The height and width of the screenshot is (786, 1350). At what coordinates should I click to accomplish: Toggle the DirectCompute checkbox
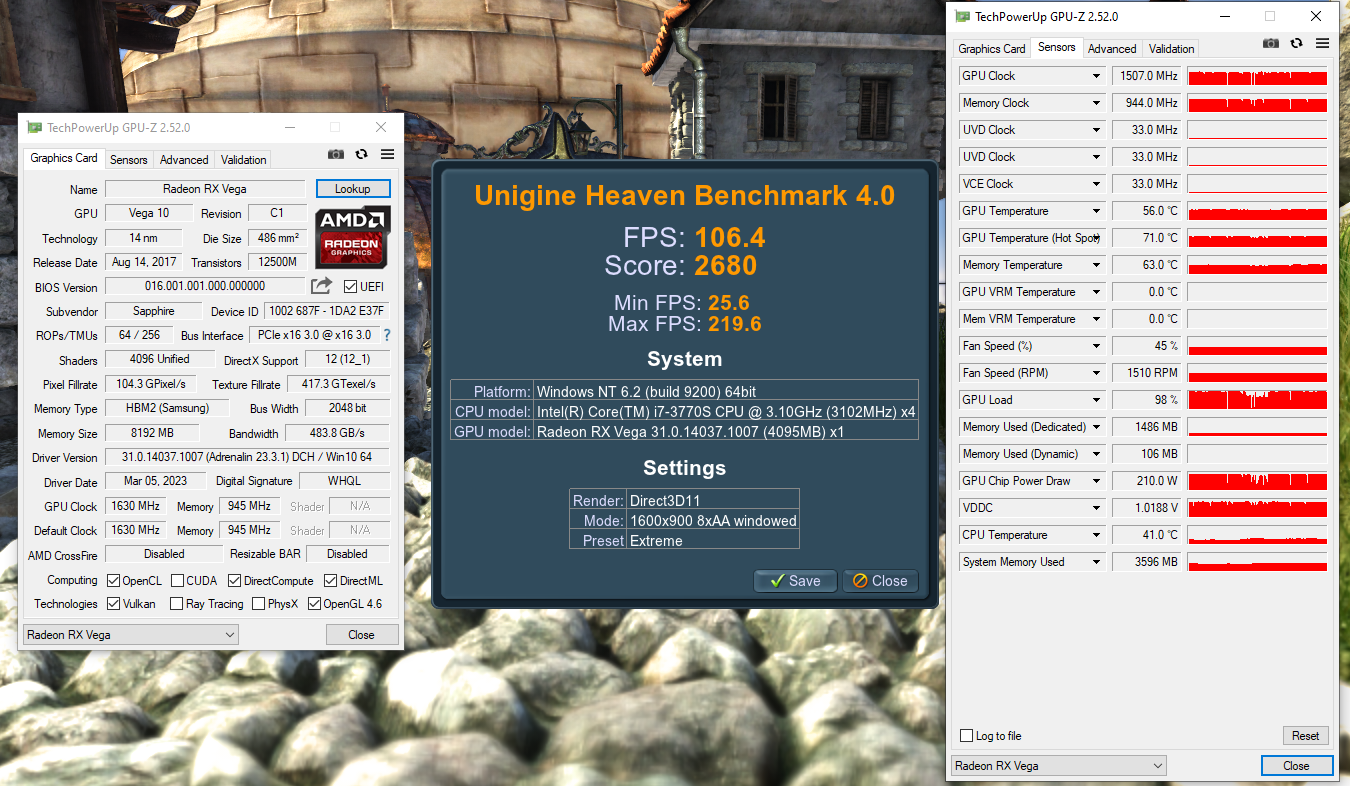point(234,581)
